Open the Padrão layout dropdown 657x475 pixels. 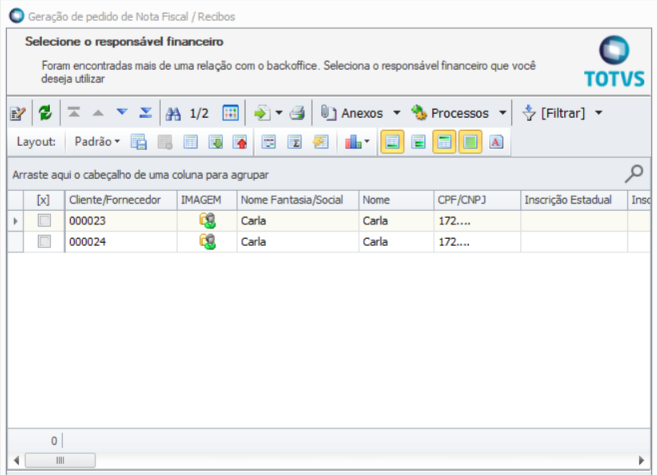[97, 142]
